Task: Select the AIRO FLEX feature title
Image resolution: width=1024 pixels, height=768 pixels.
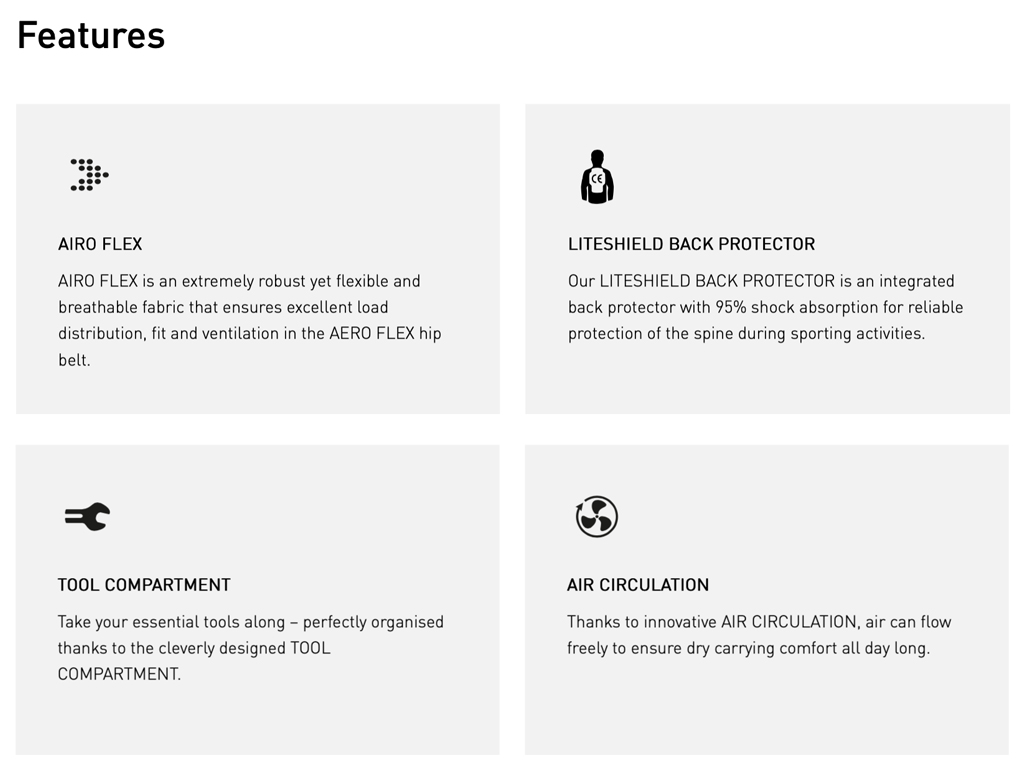Action: coord(100,244)
